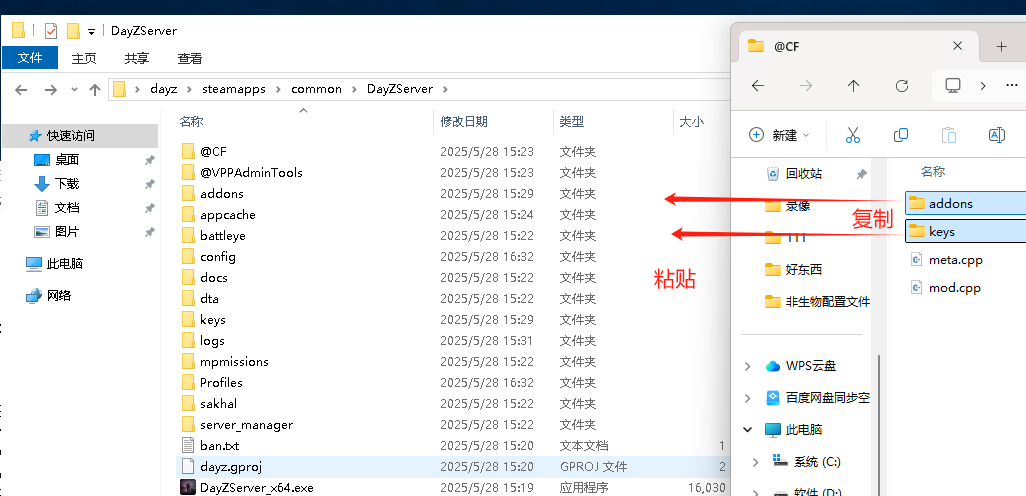Click the monitor icon in @CF address bar
The image size is (1026, 496).
pos(953,86)
